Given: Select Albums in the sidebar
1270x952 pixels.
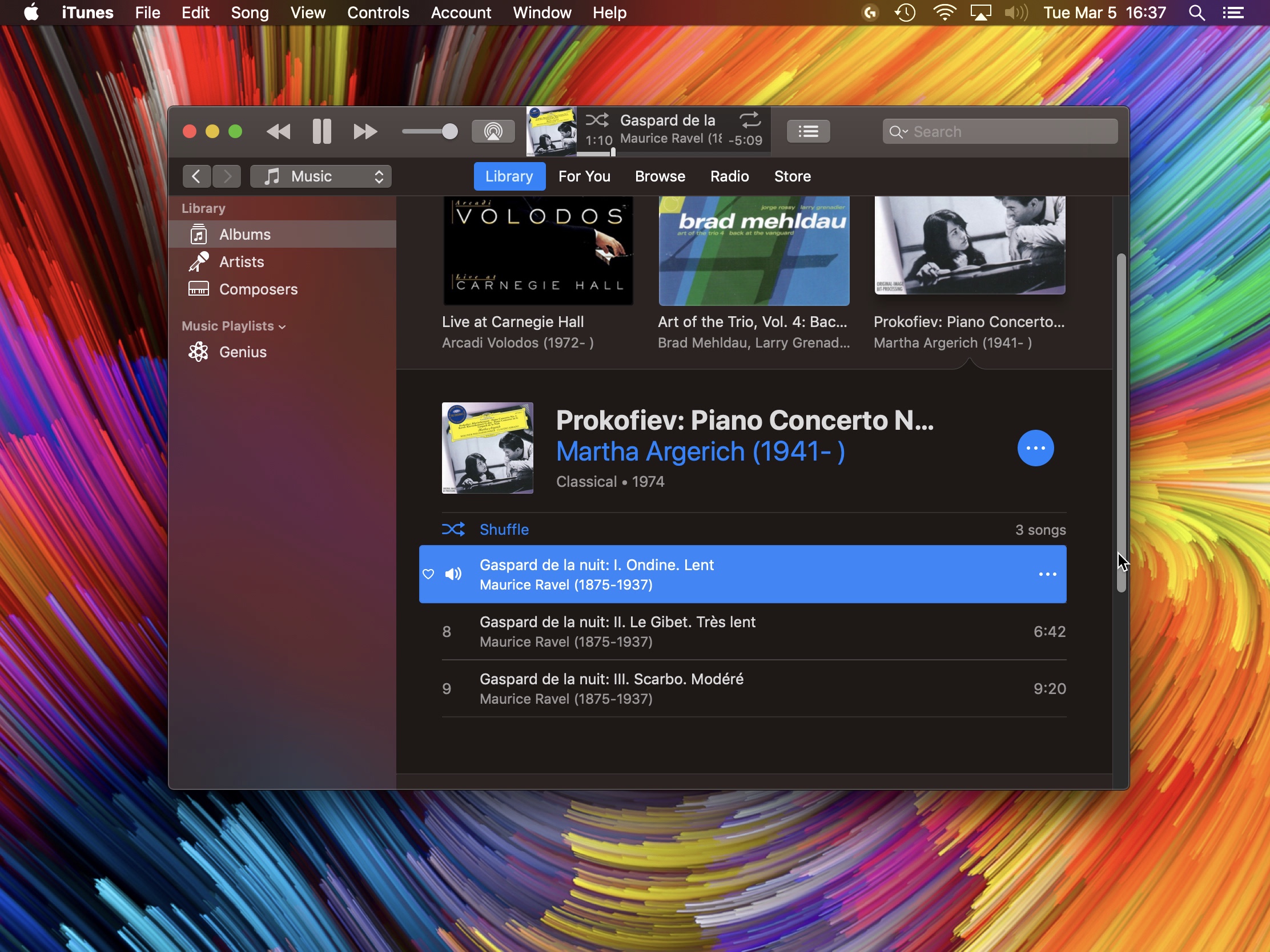Looking at the screenshot, I should 282,234.
